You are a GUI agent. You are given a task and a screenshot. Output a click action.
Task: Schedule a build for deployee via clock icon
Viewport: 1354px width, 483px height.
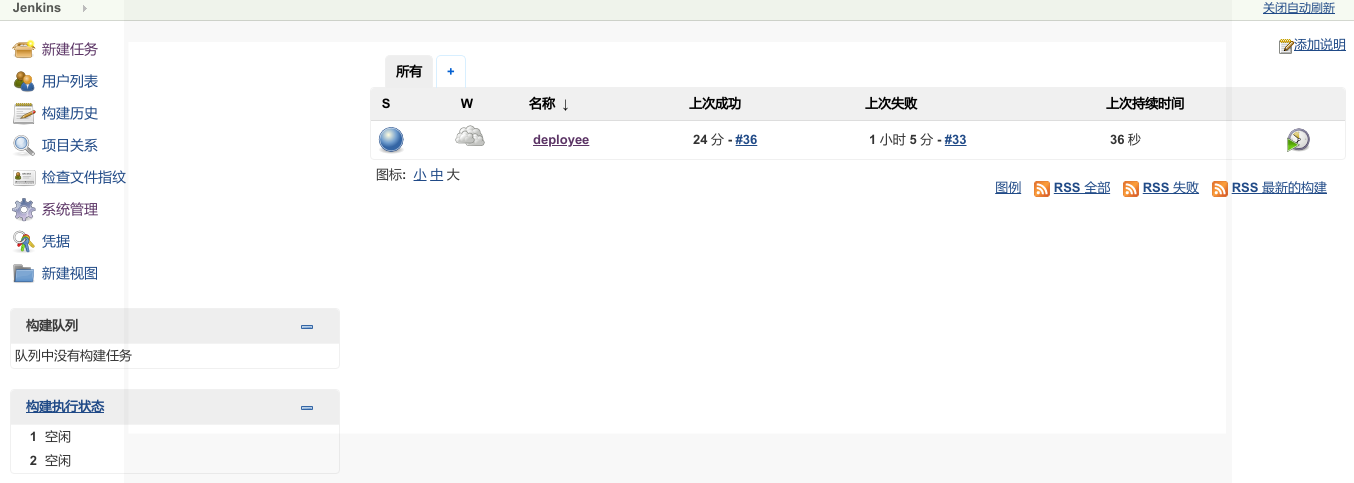[x=1298, y=140]
